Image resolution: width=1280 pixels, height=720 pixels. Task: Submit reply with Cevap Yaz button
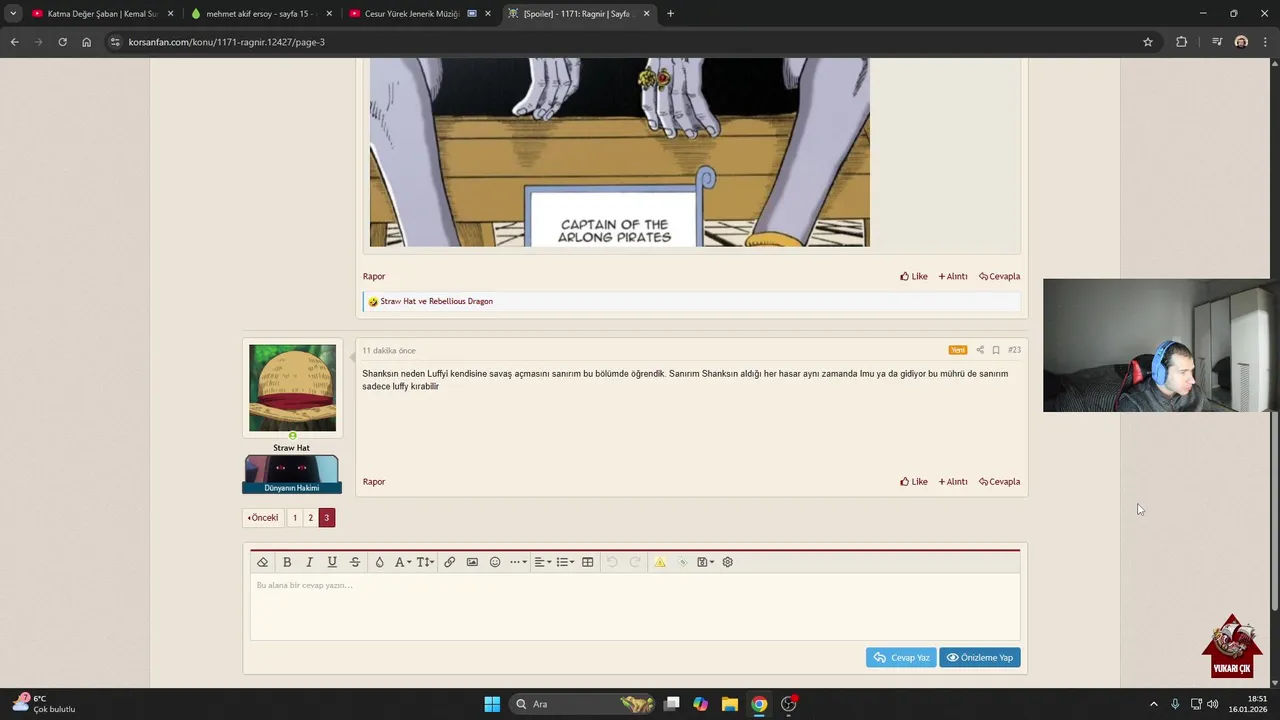(901, 657)
